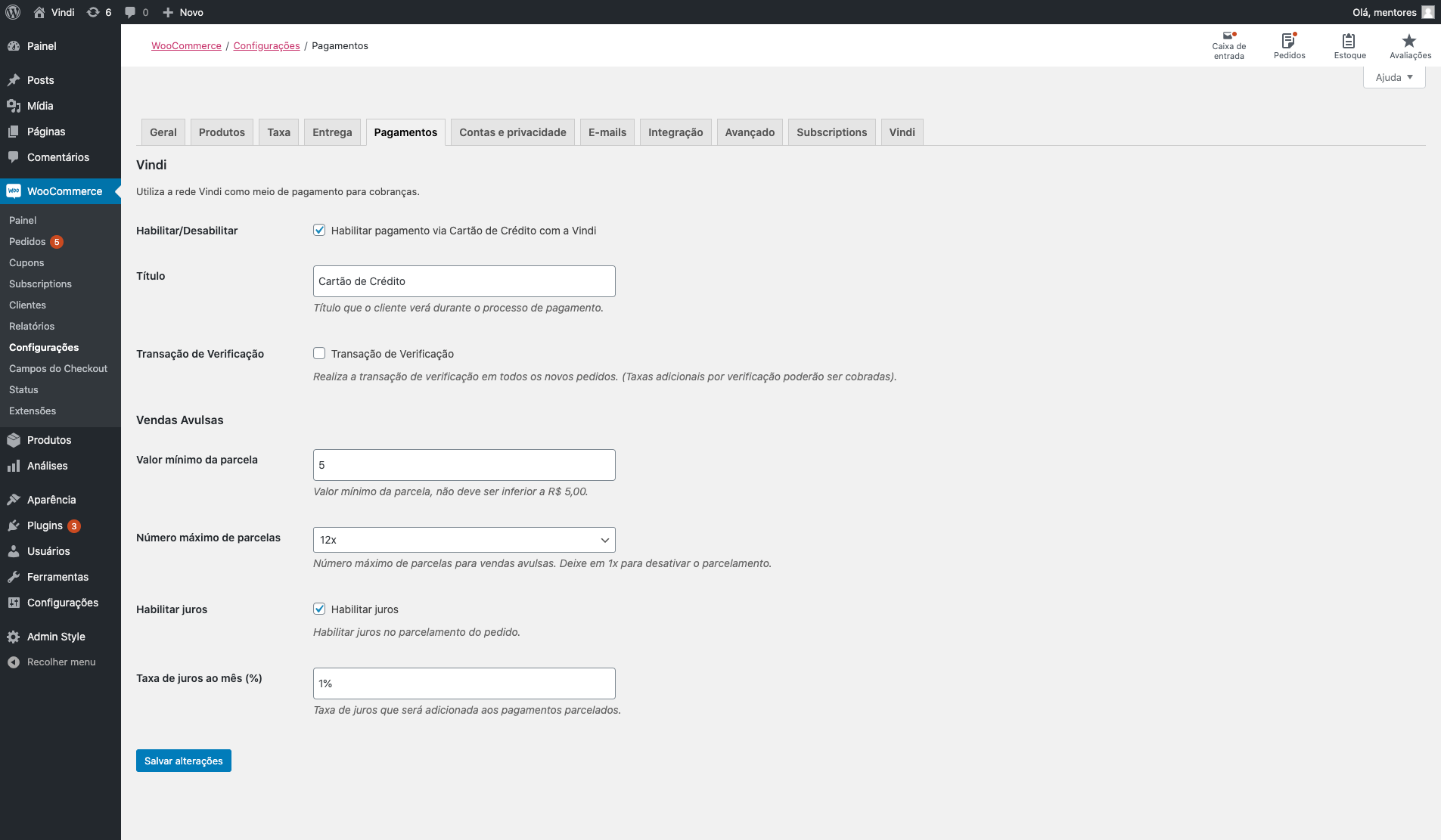The image size is (1441, 840).
Task: Toggle the Habilitar juros checkbox
Action: [x=319, y=609]
